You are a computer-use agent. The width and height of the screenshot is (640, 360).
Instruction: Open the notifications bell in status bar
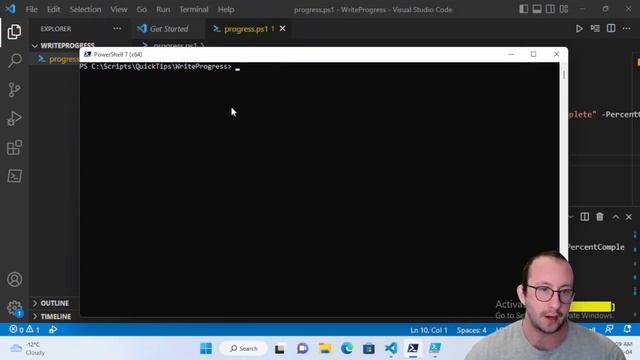[627, 329]
